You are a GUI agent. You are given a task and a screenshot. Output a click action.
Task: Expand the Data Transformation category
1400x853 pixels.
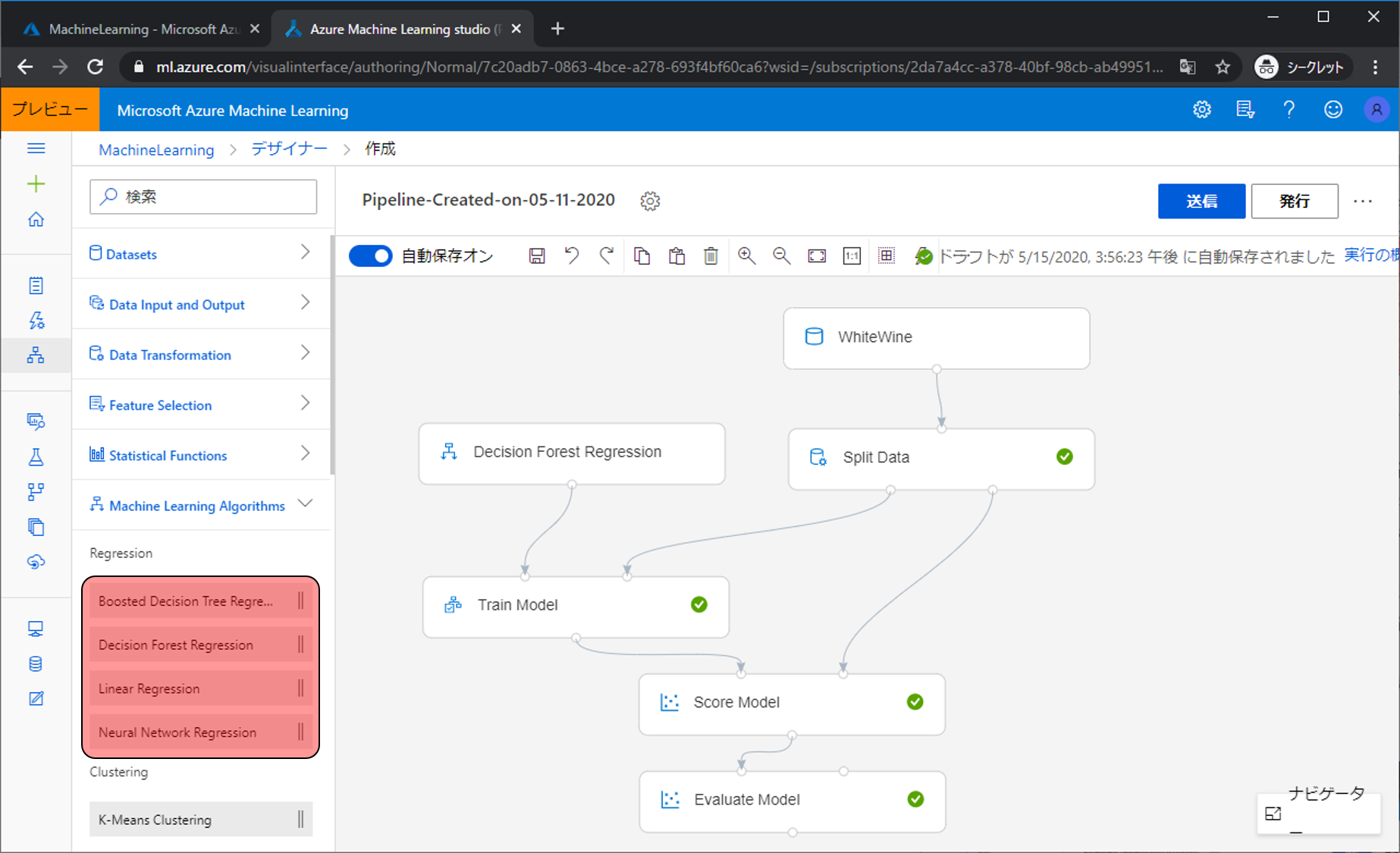[x=202, y=354]
